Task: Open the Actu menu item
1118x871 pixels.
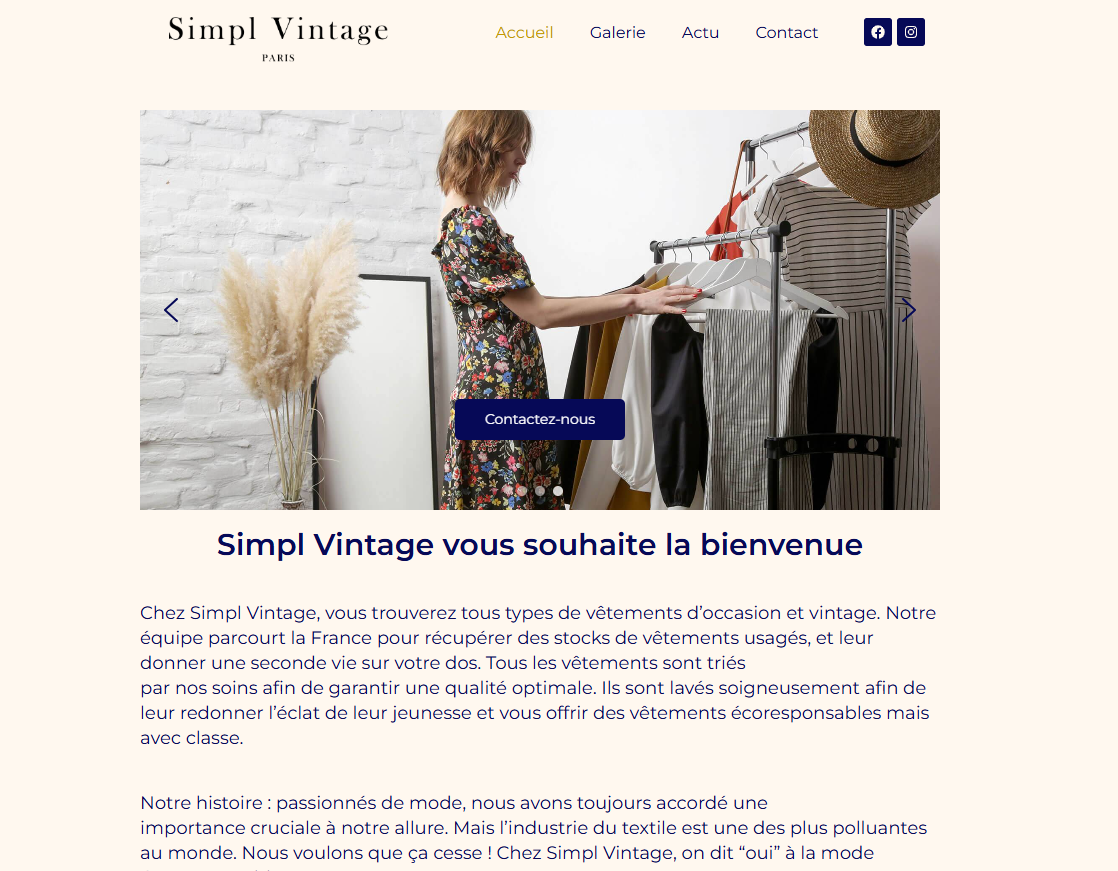Action: point(700,33)
